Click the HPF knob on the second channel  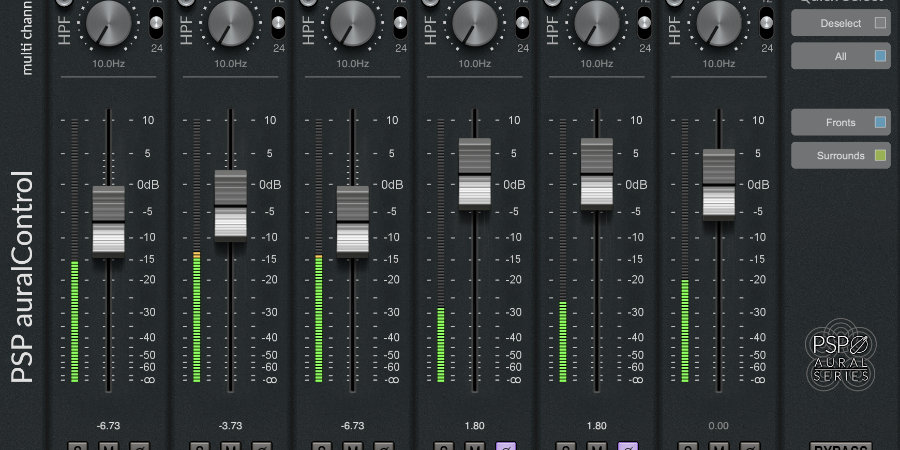coord(231,23)
